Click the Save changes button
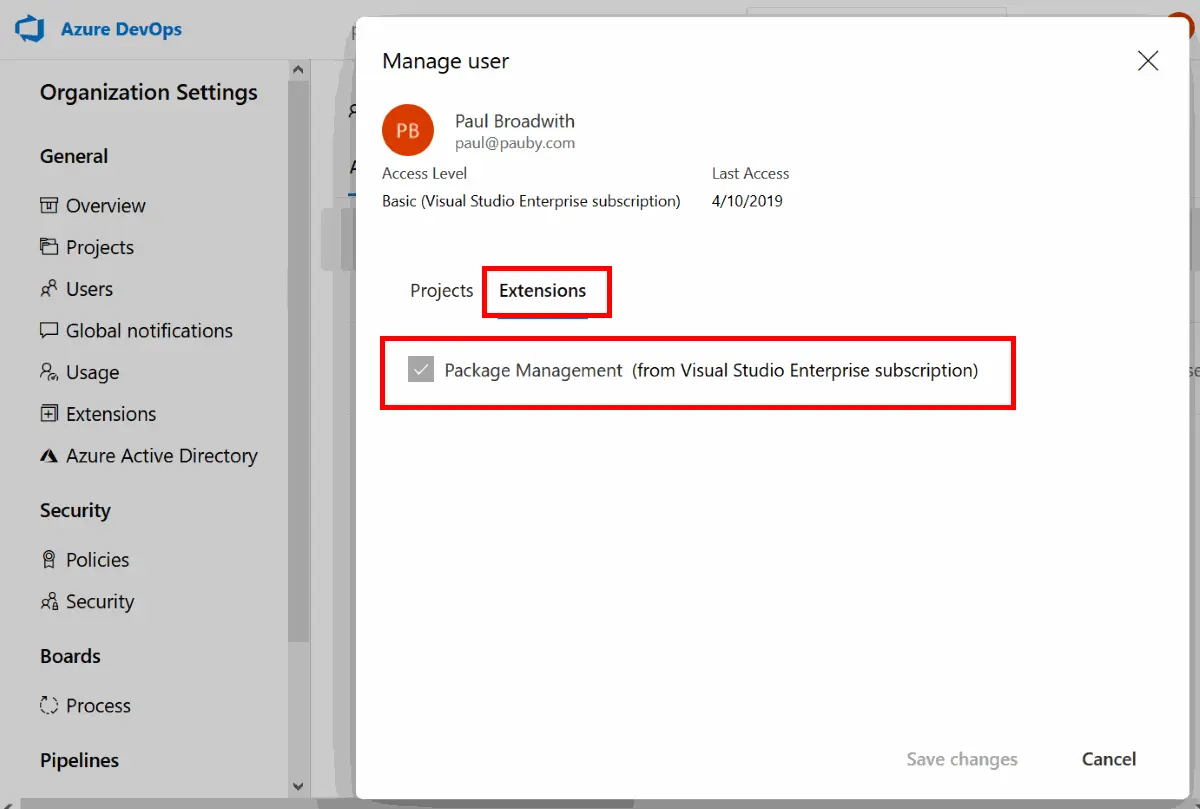This screenshot has height=809, width=1200. coord(962,760)
